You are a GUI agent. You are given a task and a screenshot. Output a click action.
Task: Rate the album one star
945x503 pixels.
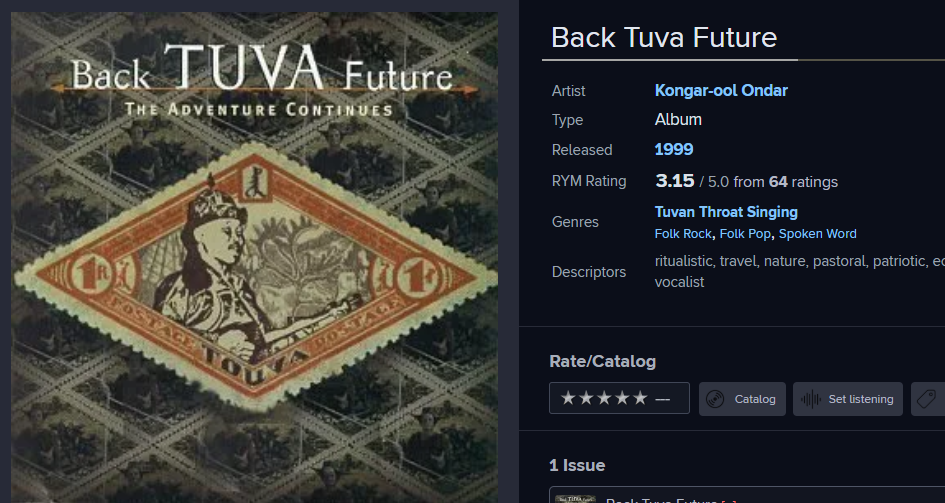coord(568,398)
